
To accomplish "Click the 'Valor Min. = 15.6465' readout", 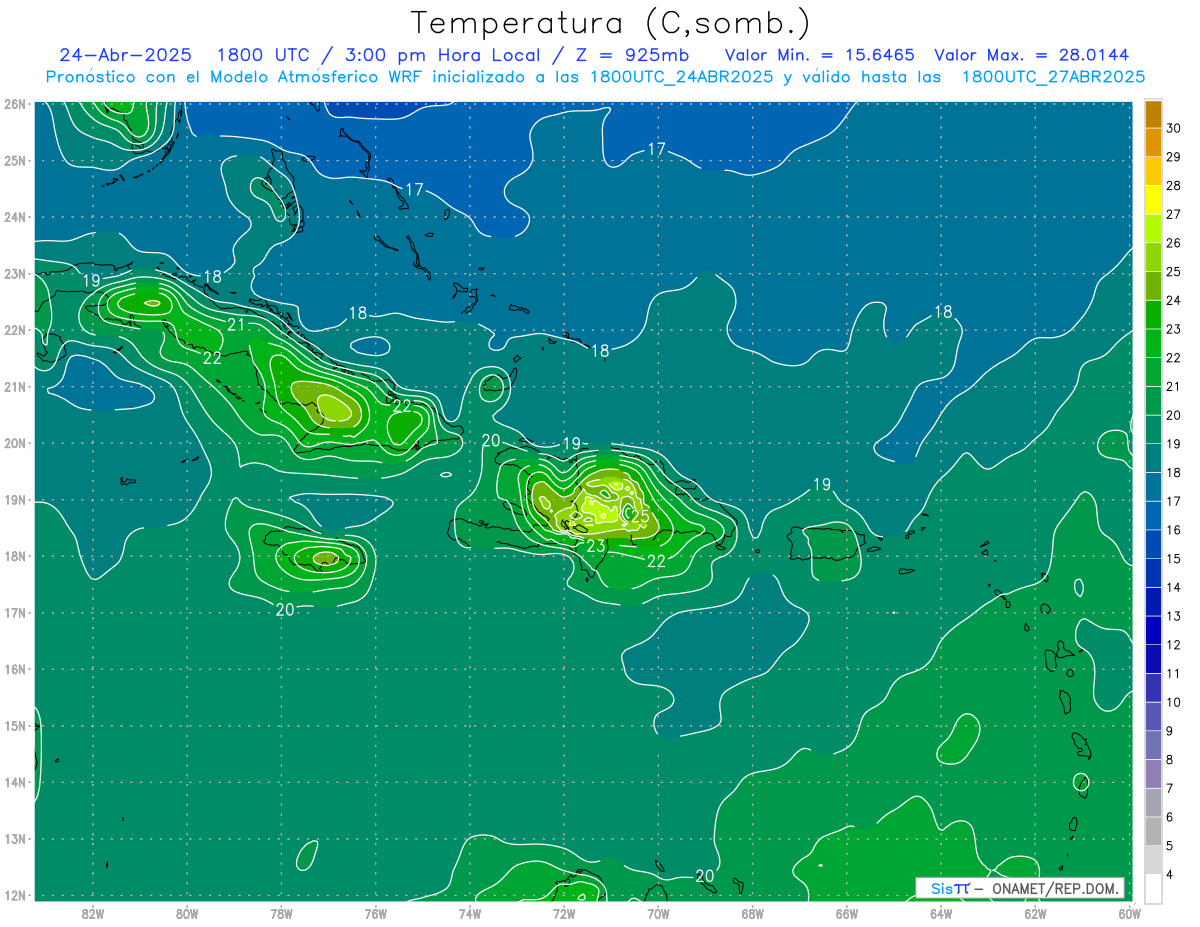I will pyautogui.click(x=819, y=55).
